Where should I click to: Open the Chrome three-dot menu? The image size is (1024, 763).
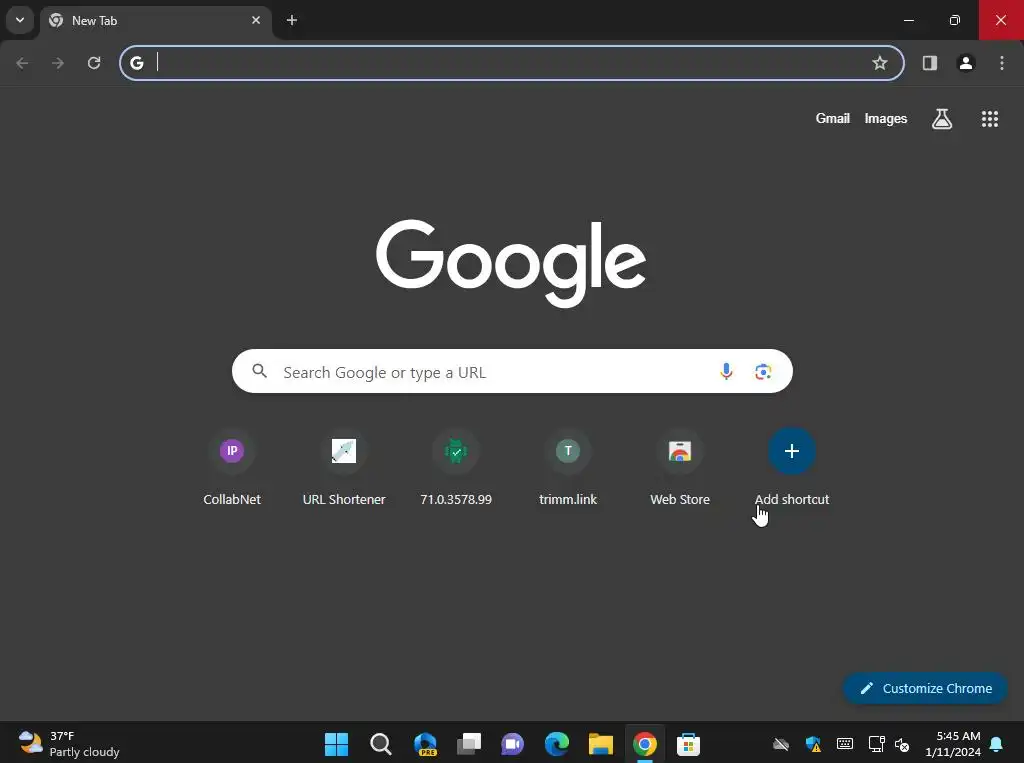coord(1002,63)
